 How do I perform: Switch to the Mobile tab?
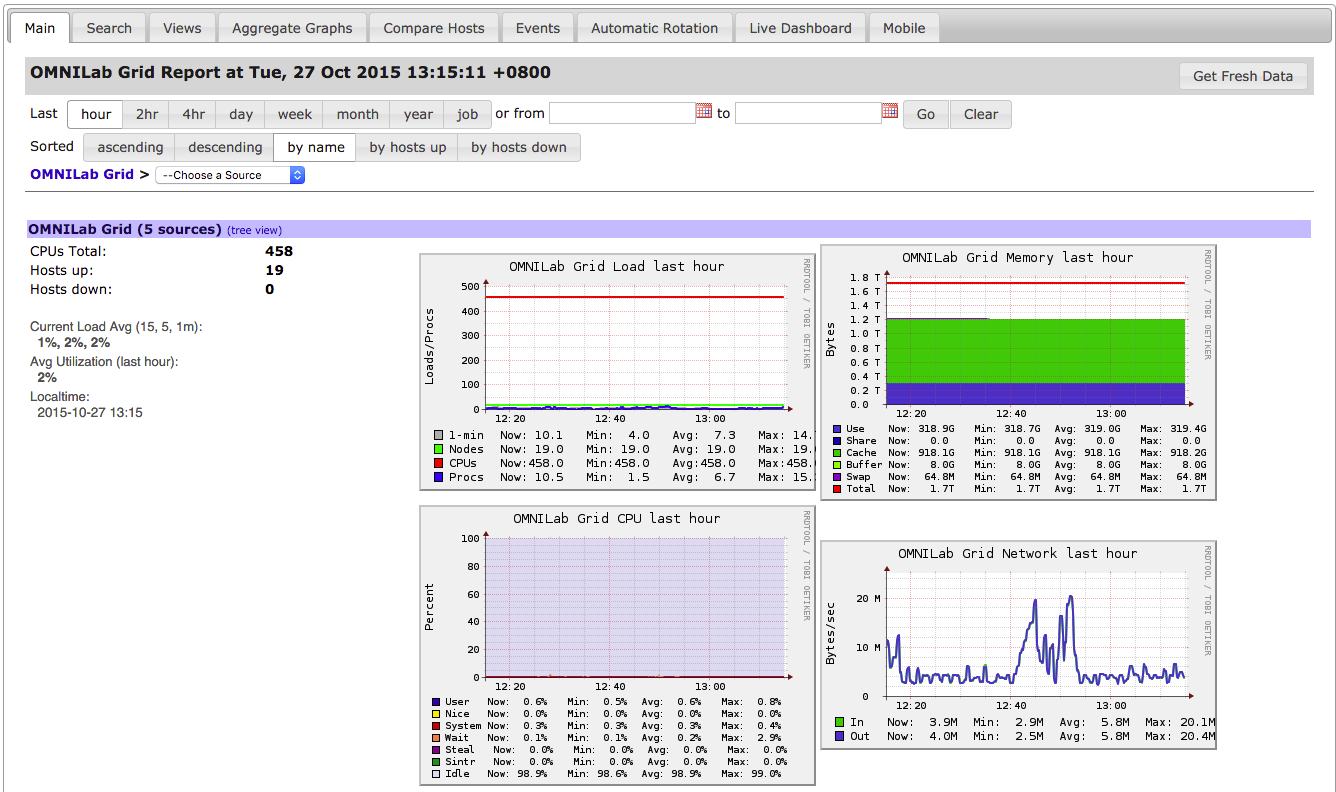click(x=904, y=28)
